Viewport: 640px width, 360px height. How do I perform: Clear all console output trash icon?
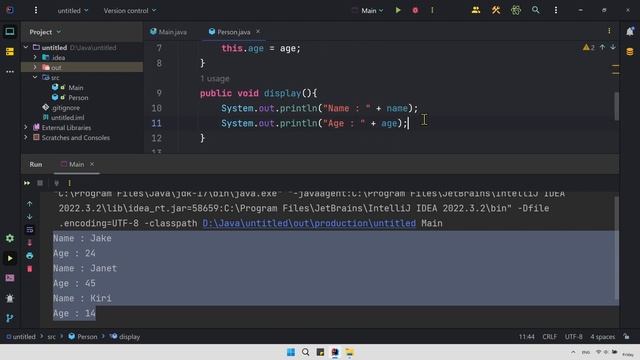click(x=30, y=269)
